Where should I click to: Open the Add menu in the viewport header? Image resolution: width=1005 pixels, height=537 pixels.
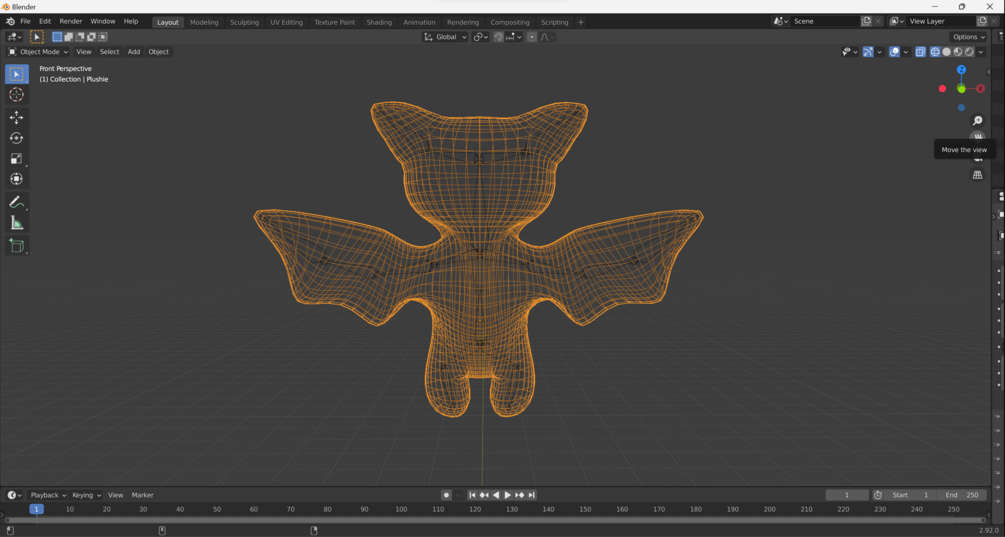click(133, 52)
